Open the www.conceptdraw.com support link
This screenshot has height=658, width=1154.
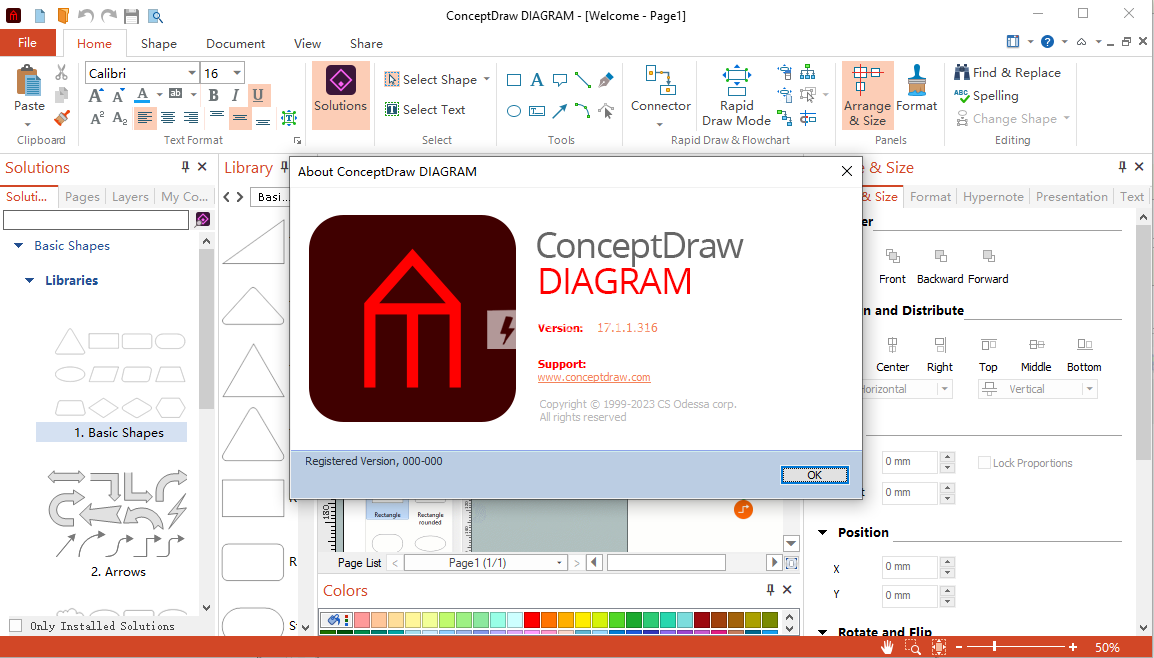(x=594, y=377)
